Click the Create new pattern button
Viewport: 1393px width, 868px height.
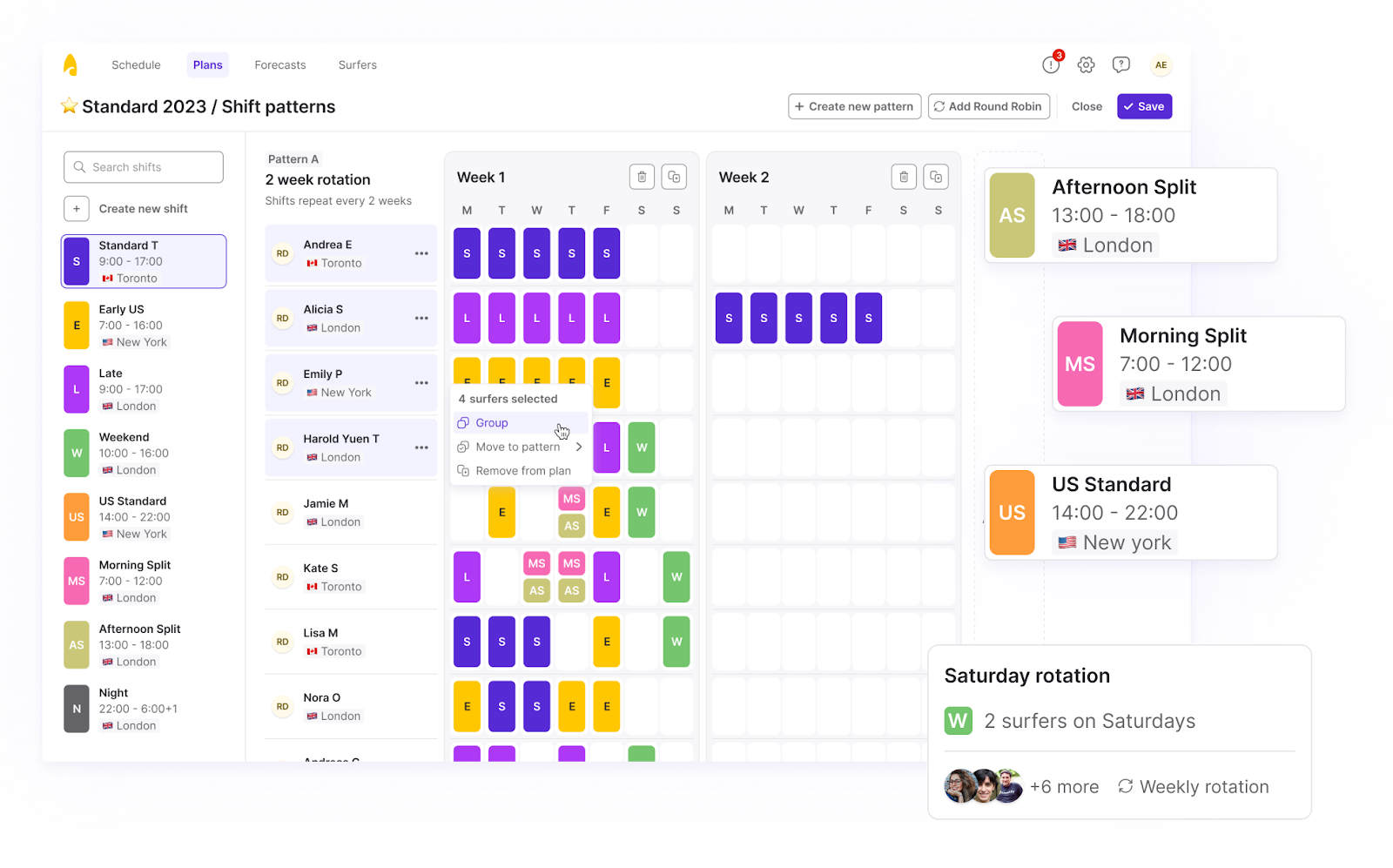855,106
